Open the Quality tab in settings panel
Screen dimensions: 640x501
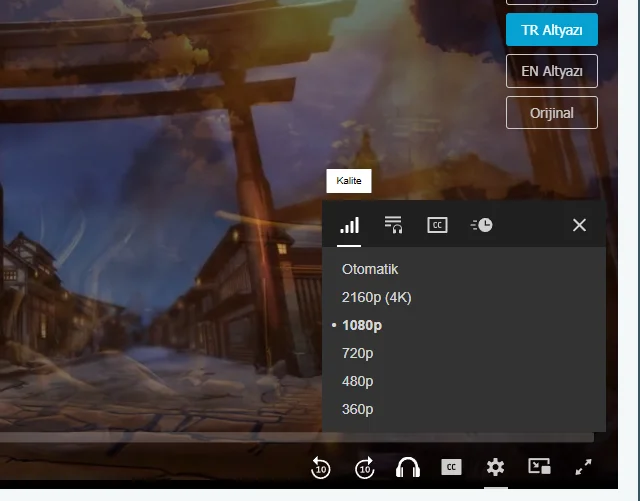point(349,225)
